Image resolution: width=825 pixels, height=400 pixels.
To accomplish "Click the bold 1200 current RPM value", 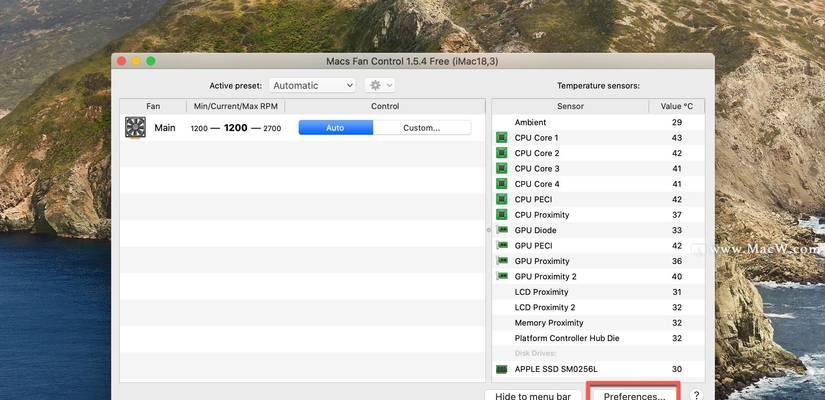I will point(236,128).
